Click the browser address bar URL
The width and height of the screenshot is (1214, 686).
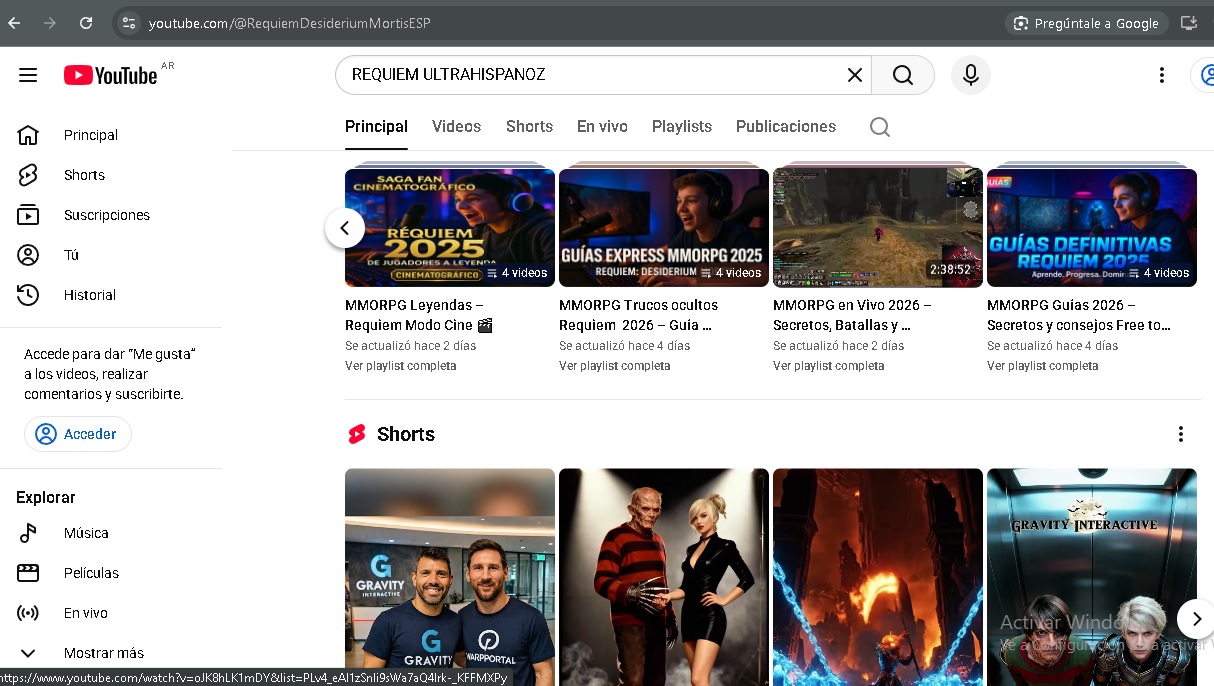pyautogui.click(x=290, y=23)
